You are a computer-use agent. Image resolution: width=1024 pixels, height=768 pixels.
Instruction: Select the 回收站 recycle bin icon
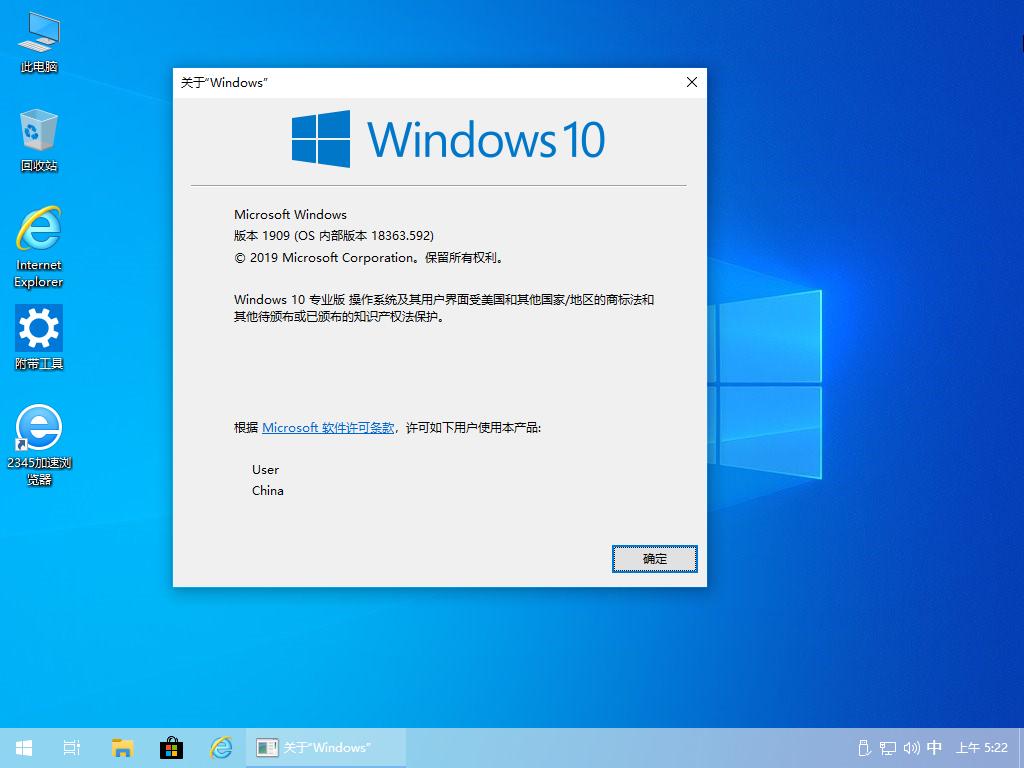click(39, 140)
